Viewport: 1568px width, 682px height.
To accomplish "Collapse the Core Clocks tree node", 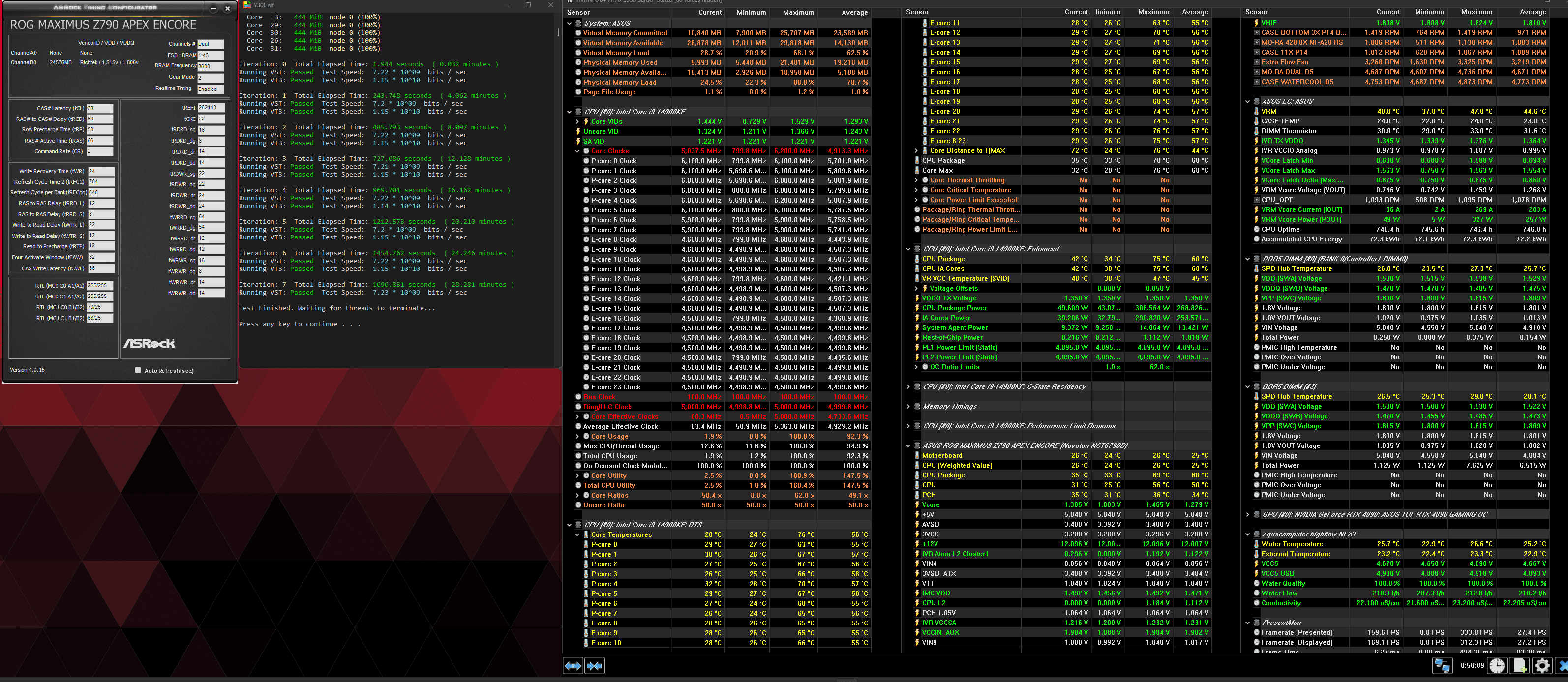I will 577,151.
